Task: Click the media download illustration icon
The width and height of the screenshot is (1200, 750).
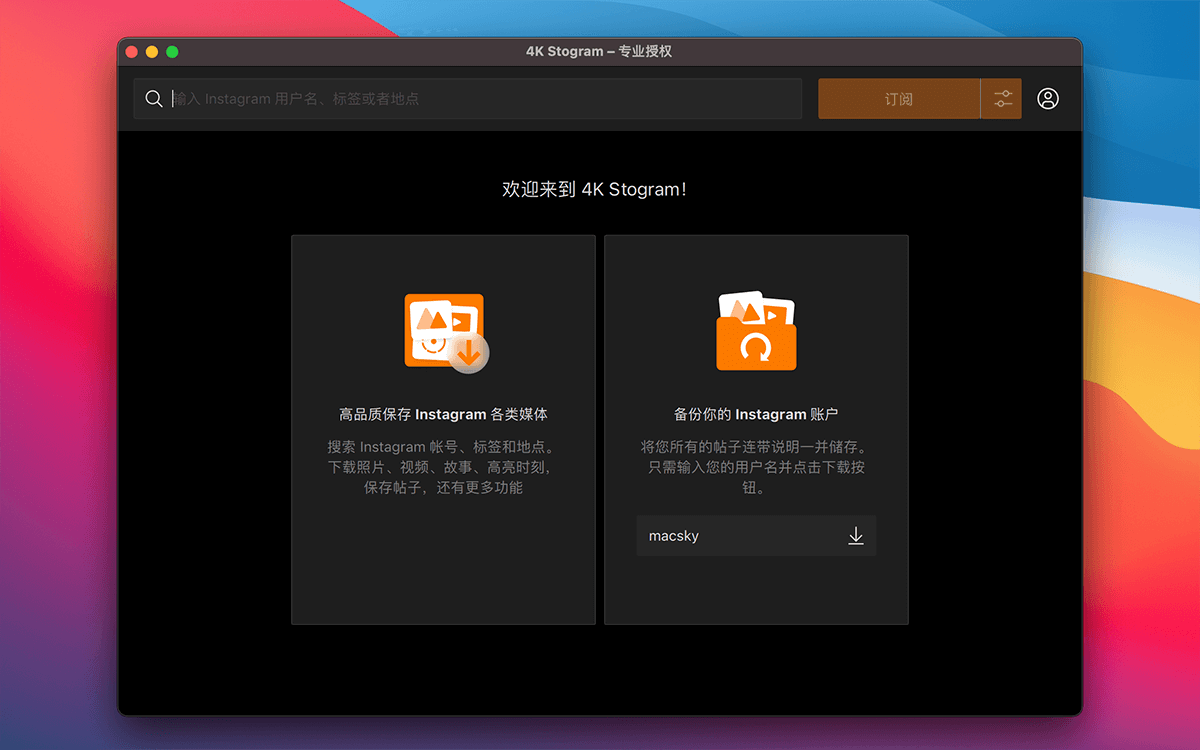Action: point(446,333)
